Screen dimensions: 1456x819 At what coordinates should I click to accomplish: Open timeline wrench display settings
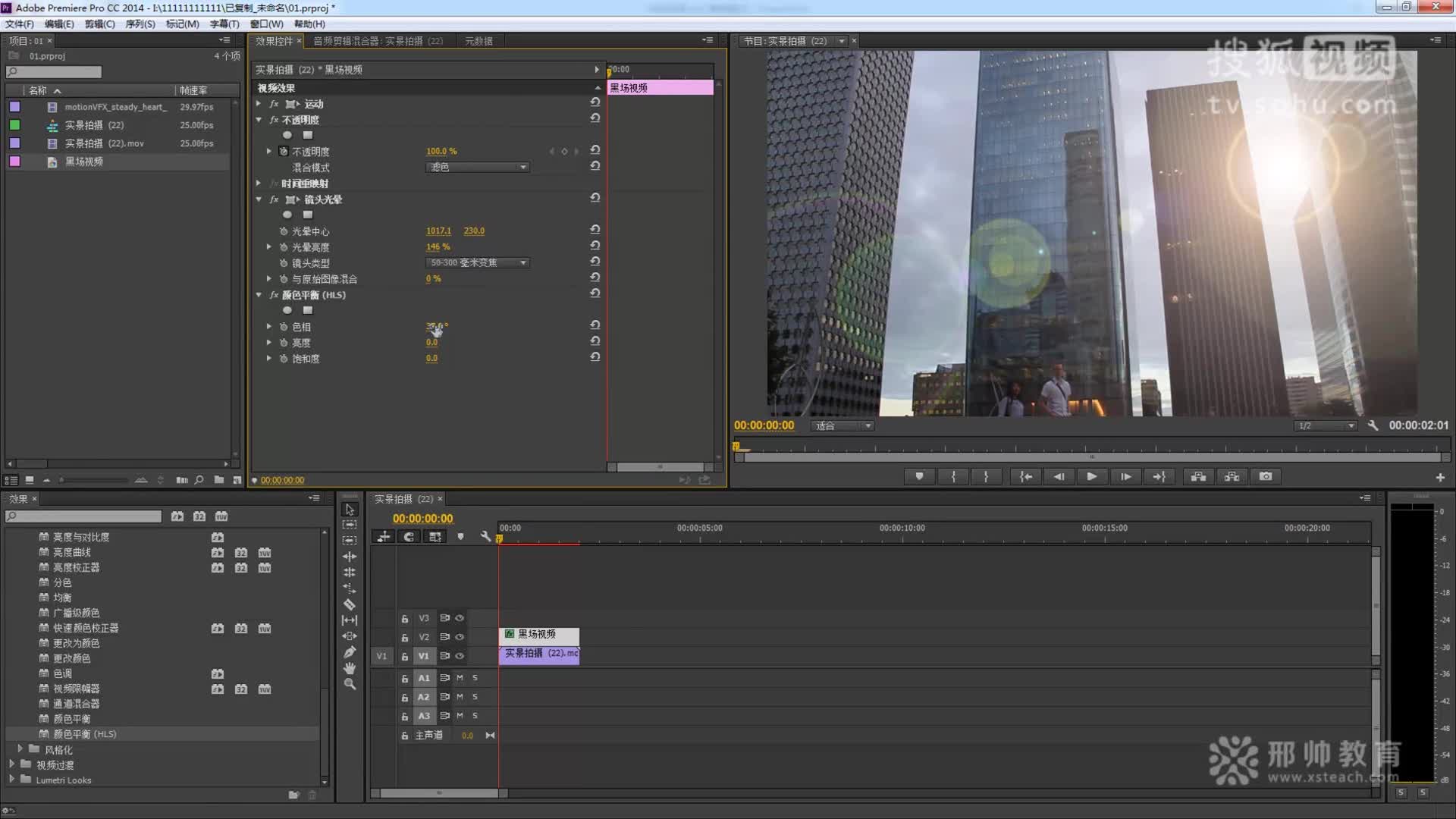click(485, 537)
